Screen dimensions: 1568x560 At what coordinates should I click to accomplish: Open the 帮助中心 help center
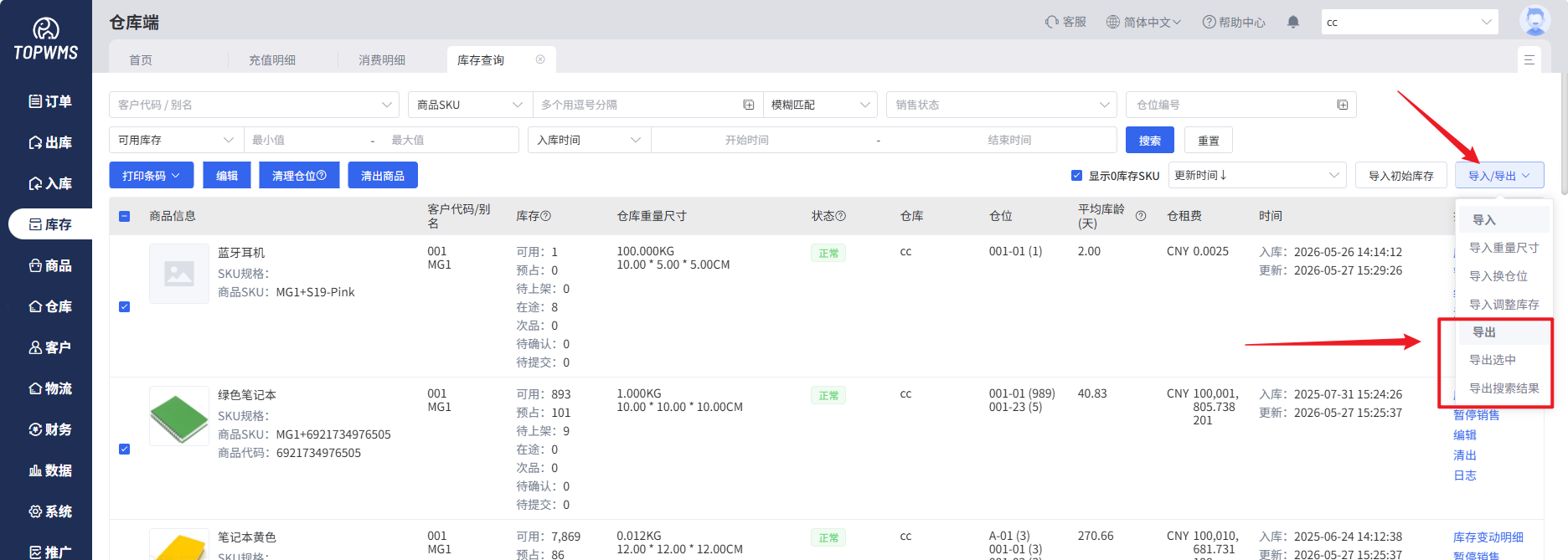(1234, 22)
